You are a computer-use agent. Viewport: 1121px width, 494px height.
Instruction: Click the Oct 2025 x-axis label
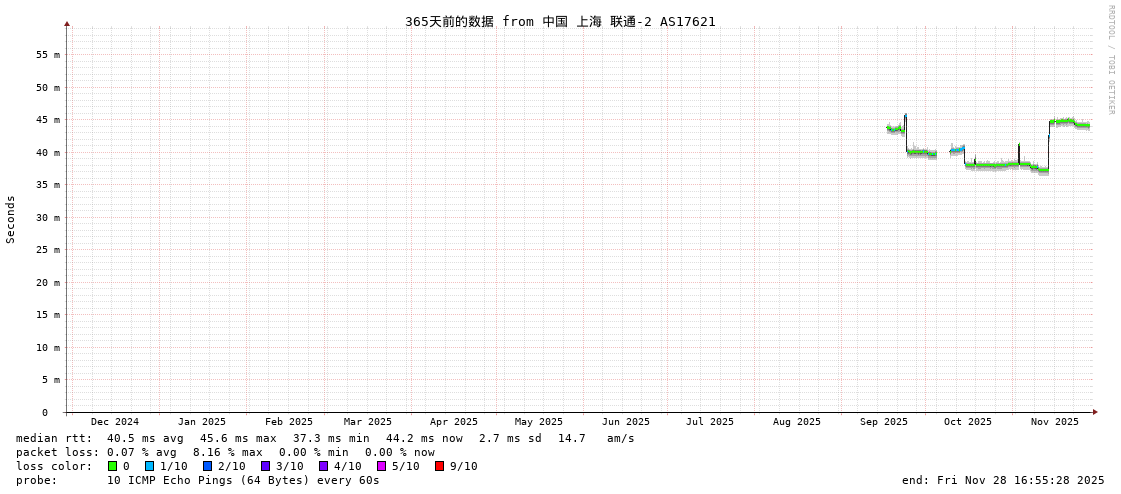[x=968, y=422]
